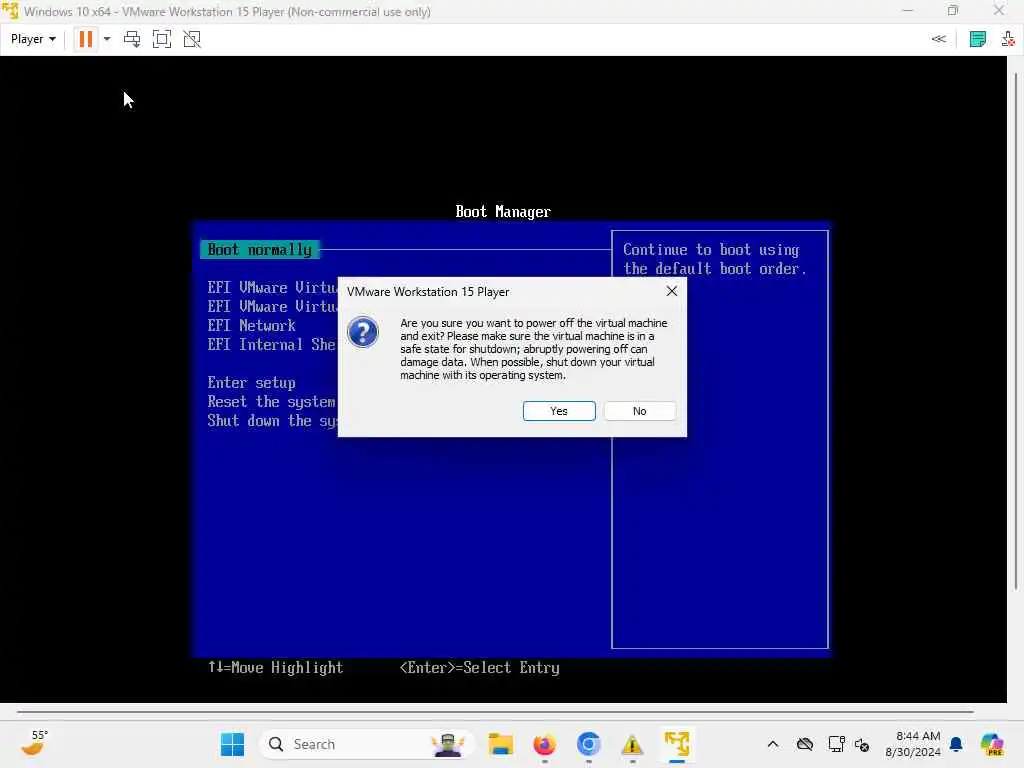
Task: Select the Reset the system entry
Action: point(272,402)
